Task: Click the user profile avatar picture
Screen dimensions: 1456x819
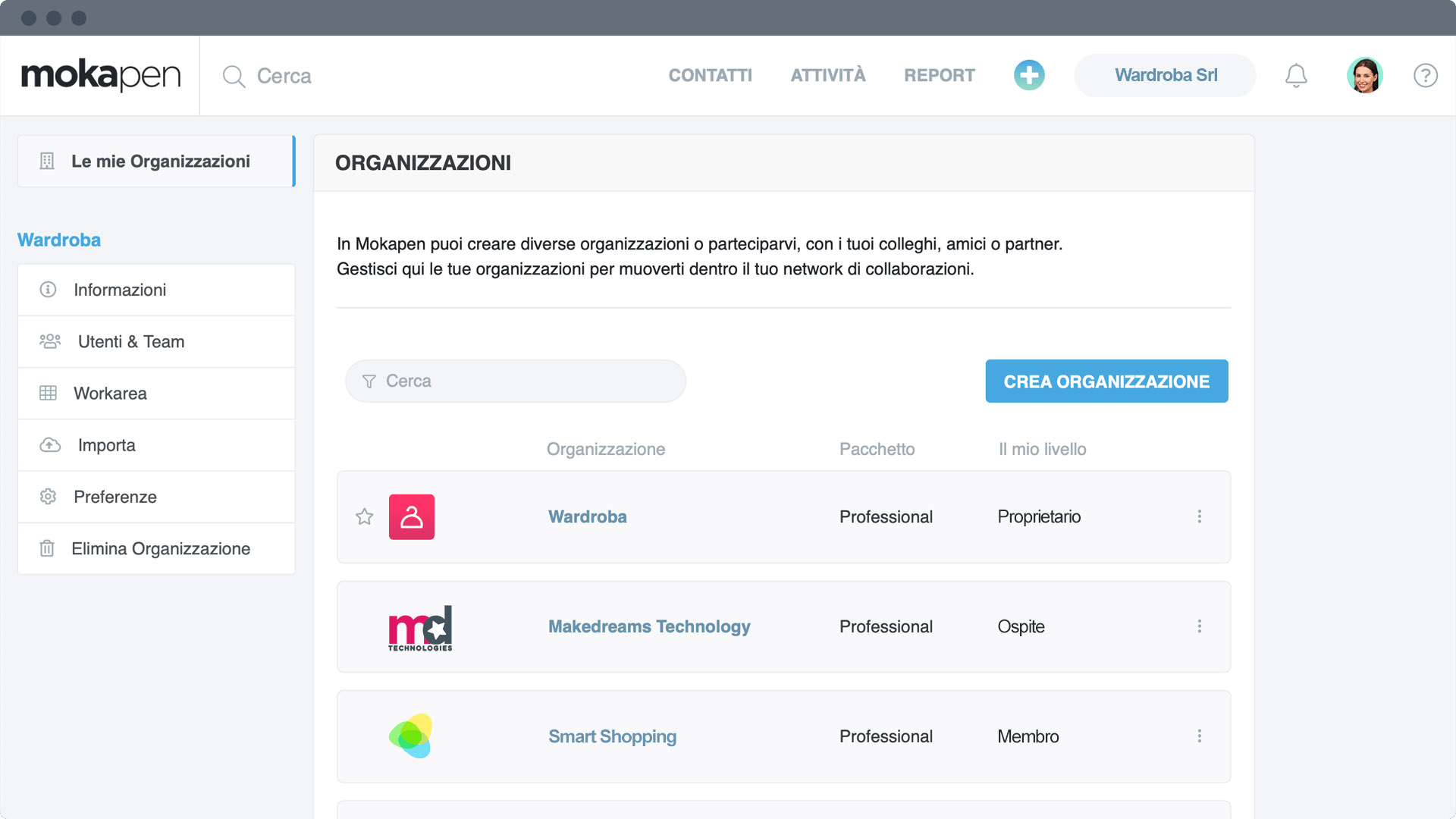Action: click(1364, 75)
